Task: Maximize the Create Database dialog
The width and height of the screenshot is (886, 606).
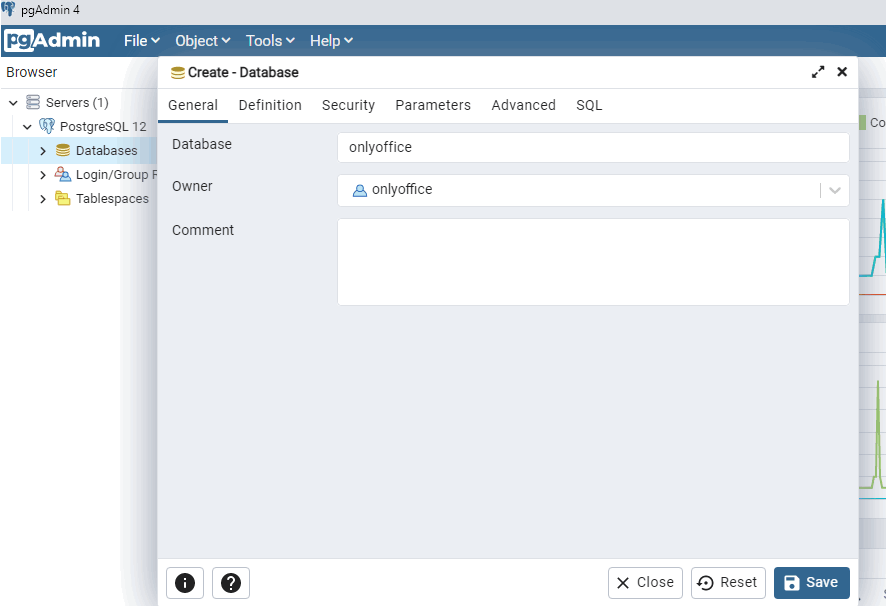Action: click(x=818, y=72)
